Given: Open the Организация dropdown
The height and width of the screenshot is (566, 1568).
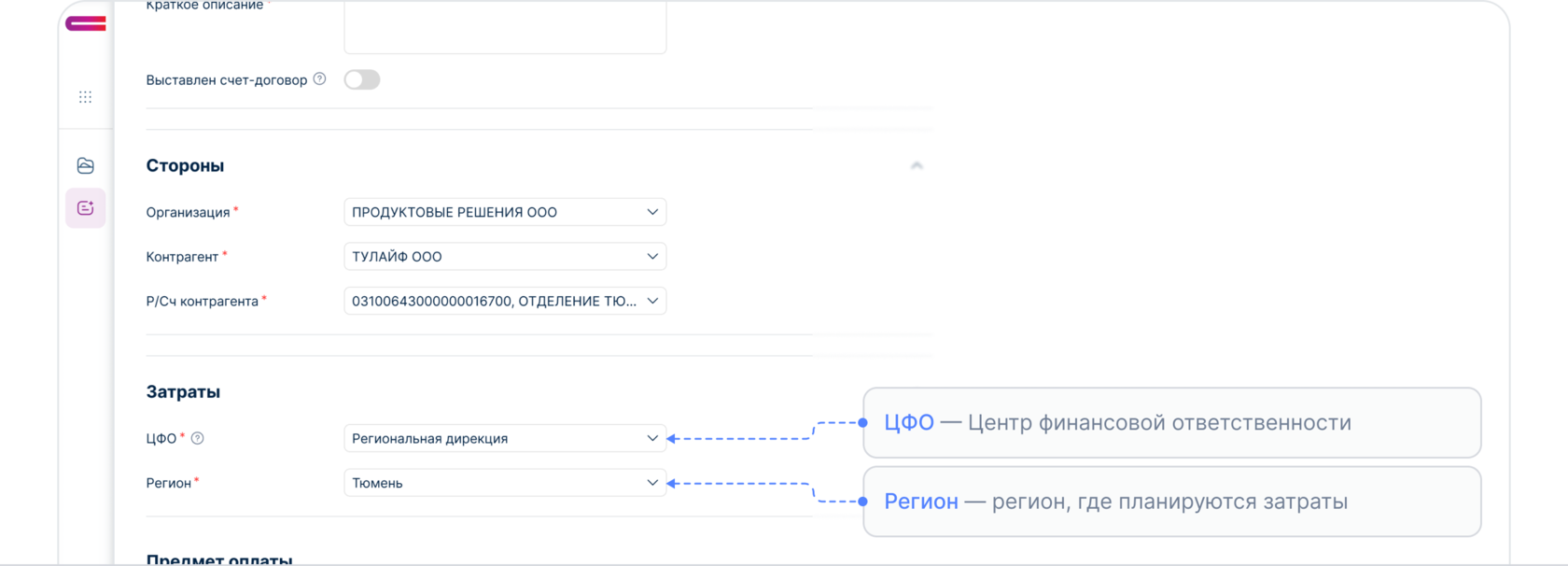Looking at the screenshot, I should [x=504, y=212].
